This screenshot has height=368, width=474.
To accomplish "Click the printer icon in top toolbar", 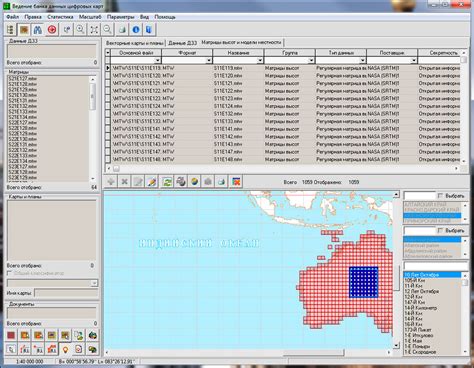I will [x=122, y=30].
